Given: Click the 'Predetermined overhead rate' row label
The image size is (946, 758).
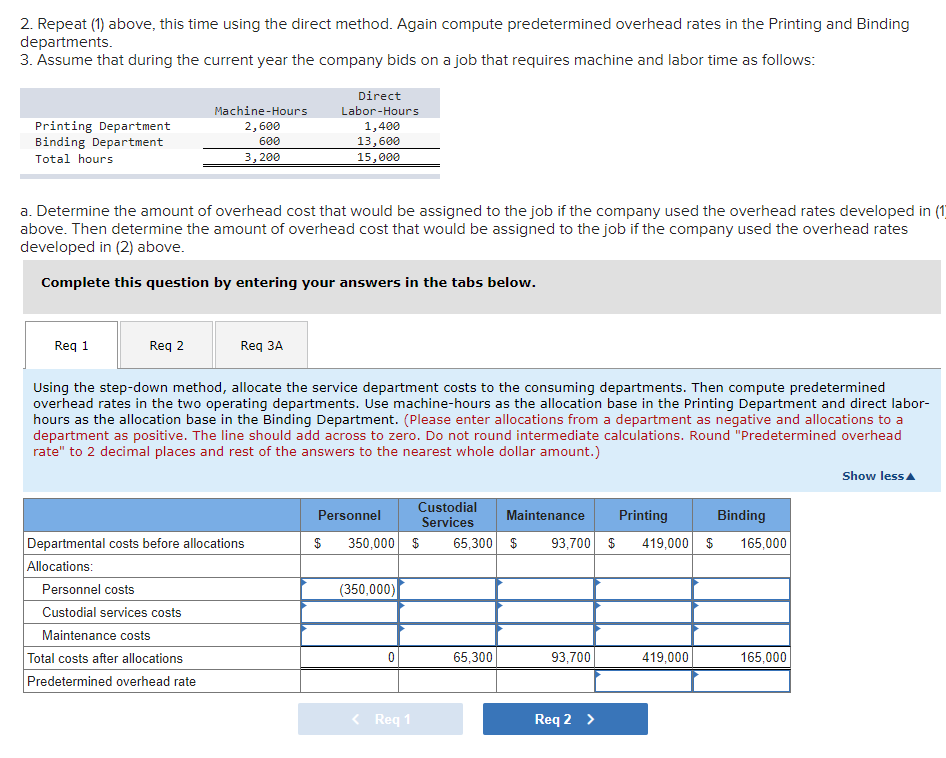Looking at the screenshot, I should (112, 681).
